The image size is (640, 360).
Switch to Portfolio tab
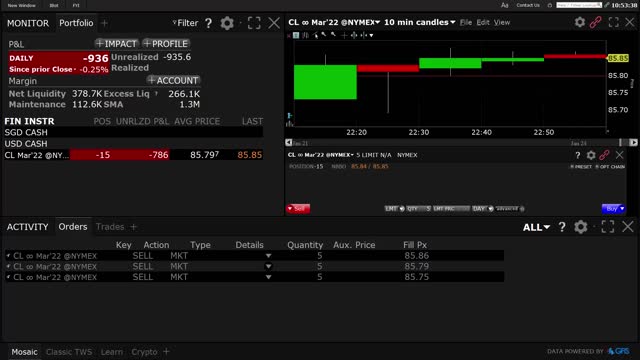pos(76,23)
